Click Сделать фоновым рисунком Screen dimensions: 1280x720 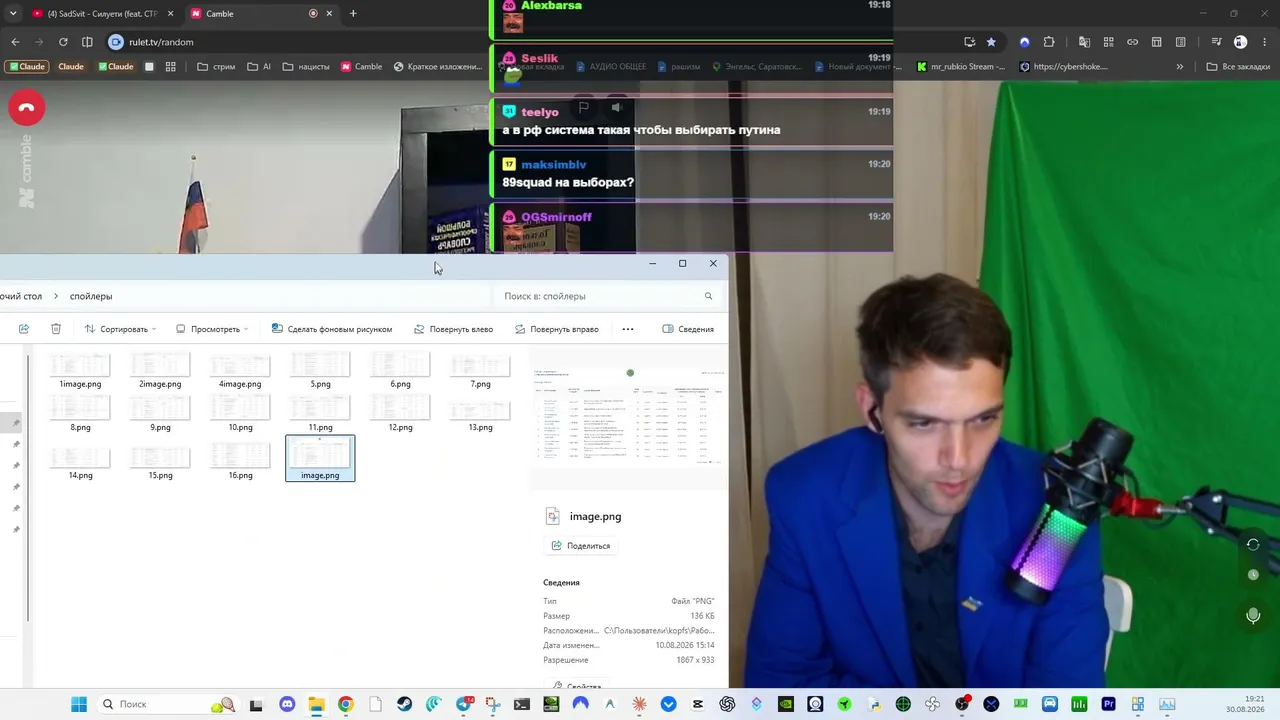pos(331,329)
